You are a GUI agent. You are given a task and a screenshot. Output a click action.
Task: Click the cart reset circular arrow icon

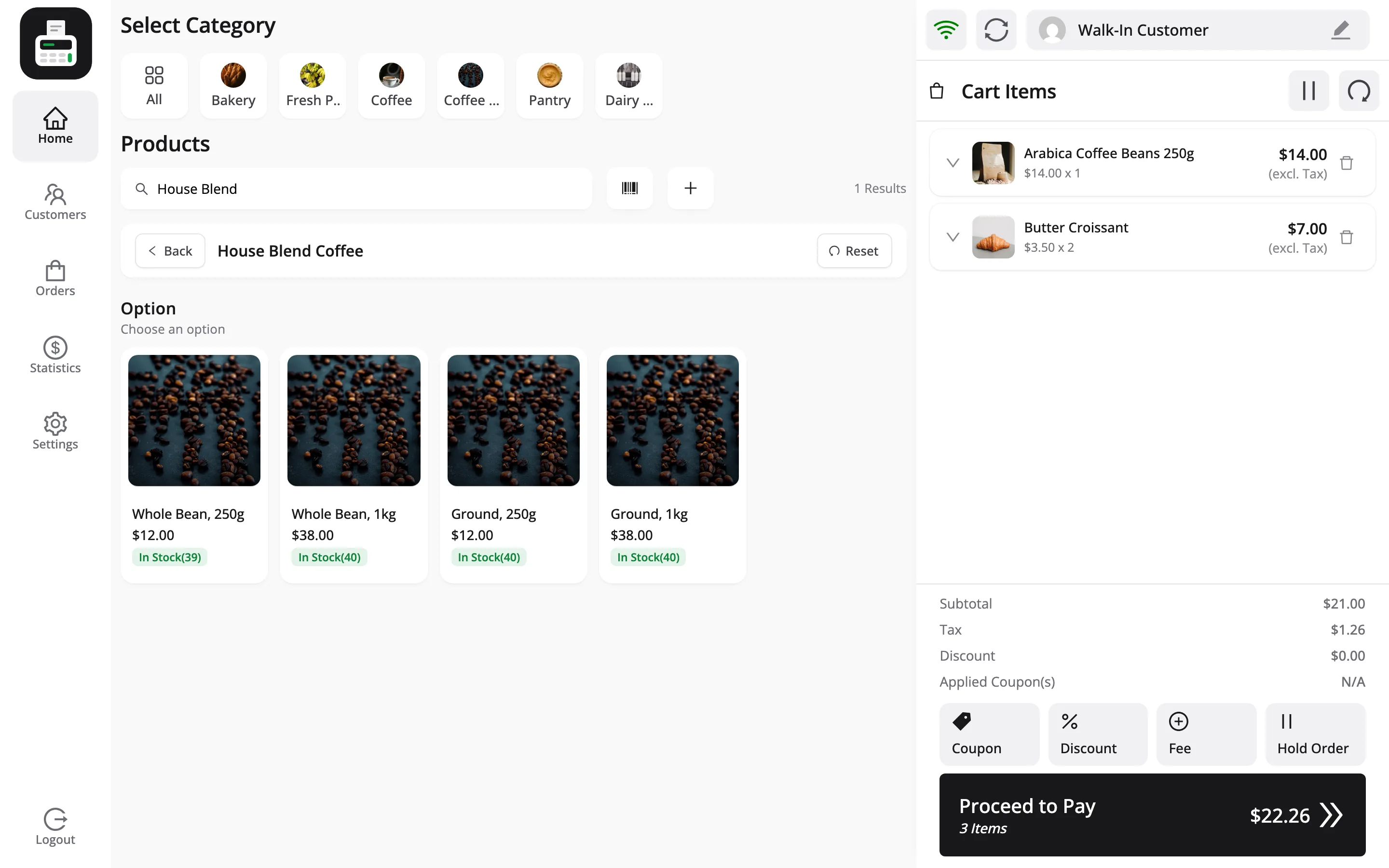pyautogui.click(x=1359, y=91)
